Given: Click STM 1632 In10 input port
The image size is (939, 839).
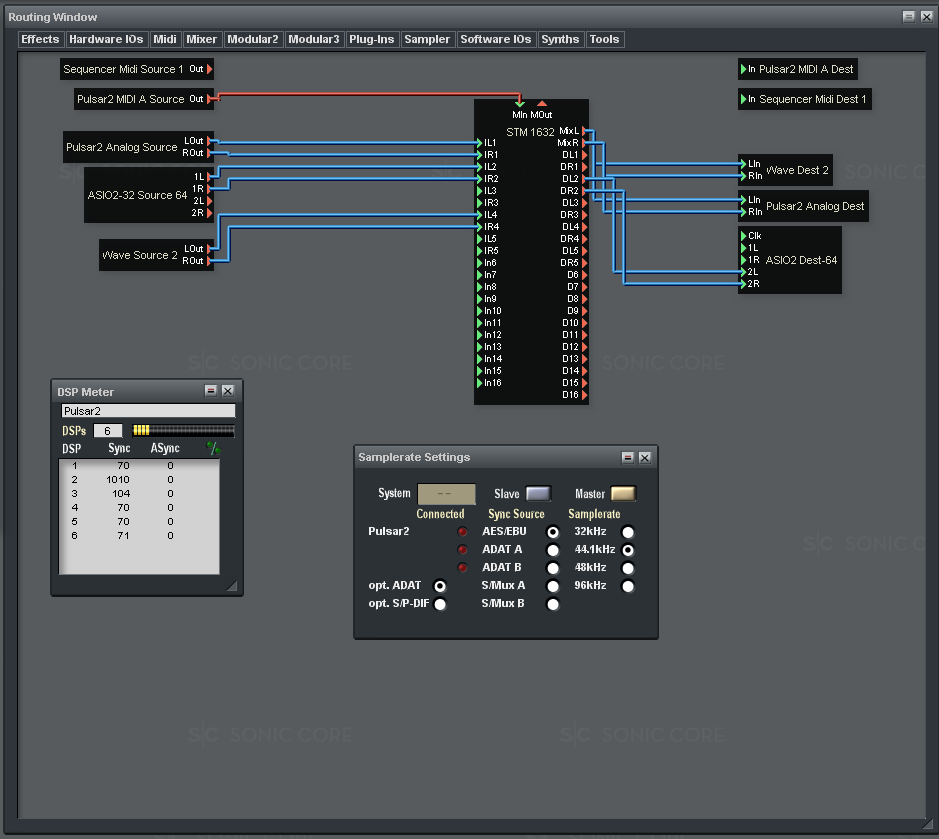Looking at the screenshot, I should [x=480, y=311].
